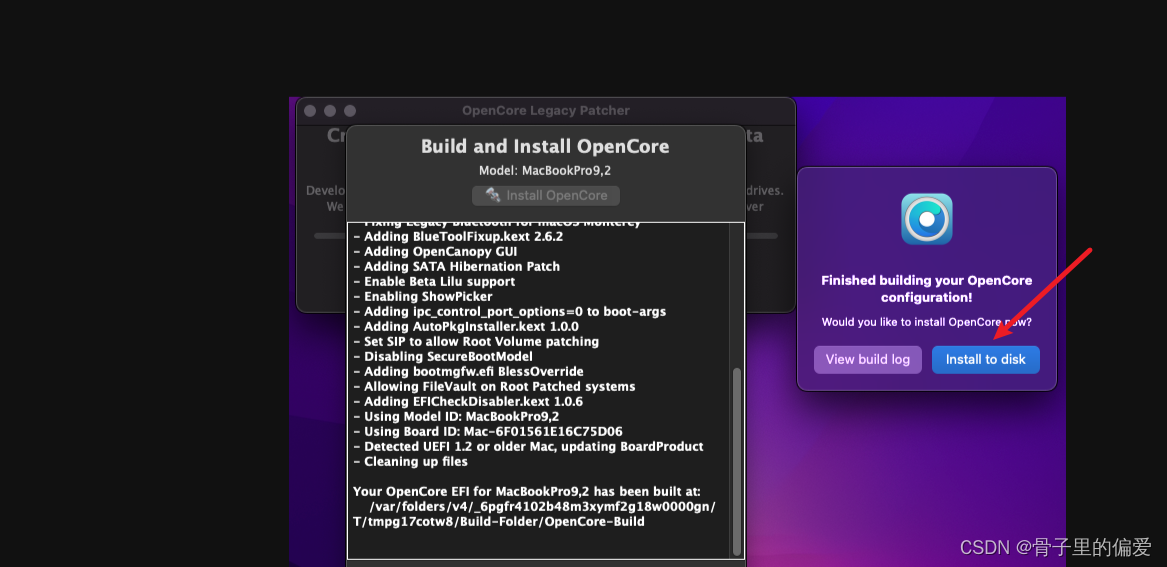
Task: Select line Adding AutoPkgInstaller.kext 1.0.0
Action: [x=466, y=327]
